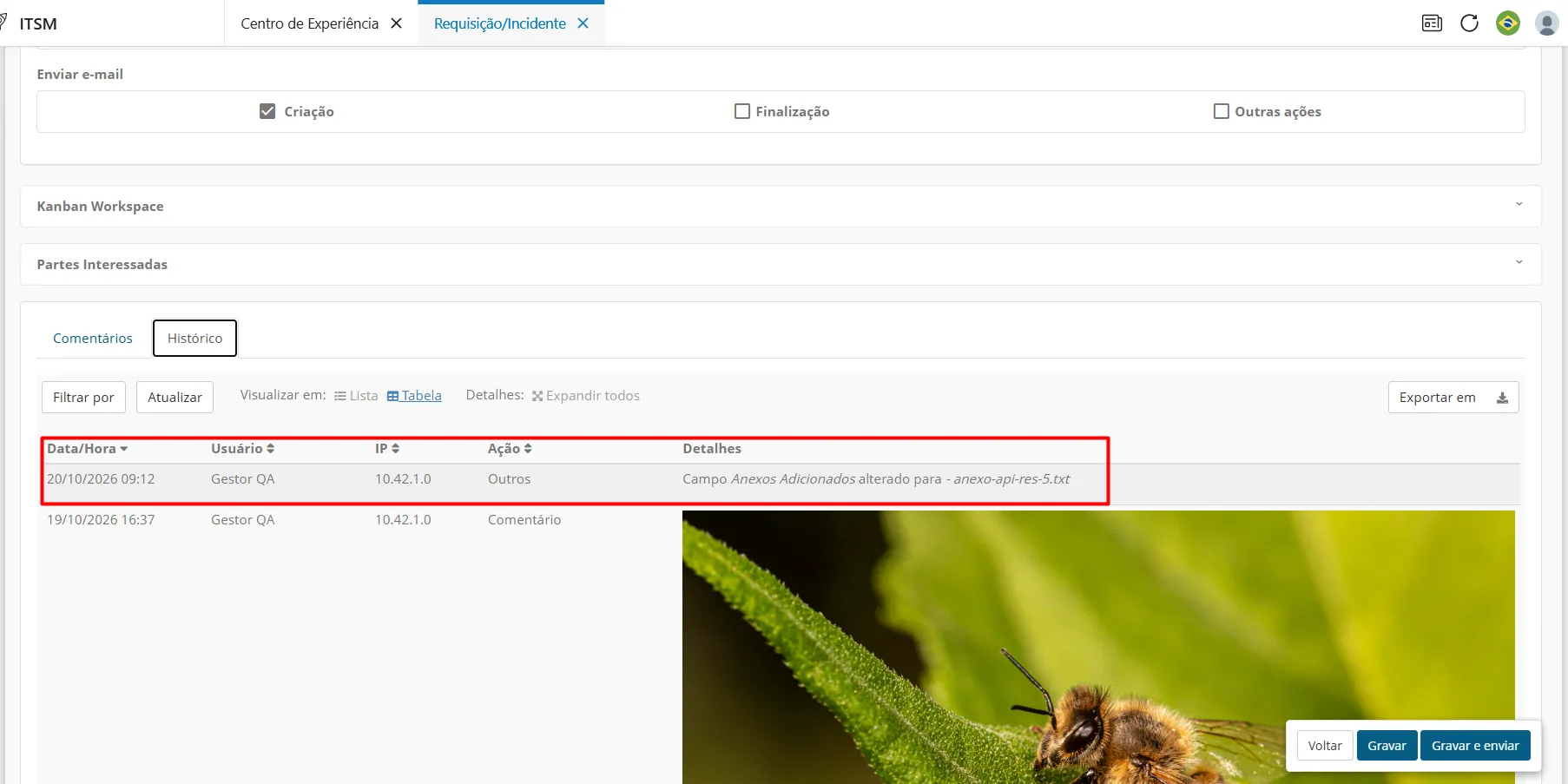Enable the Outras ações checkbox
This screenshot has width=1568, height=784.
(x=1222, y=111)
